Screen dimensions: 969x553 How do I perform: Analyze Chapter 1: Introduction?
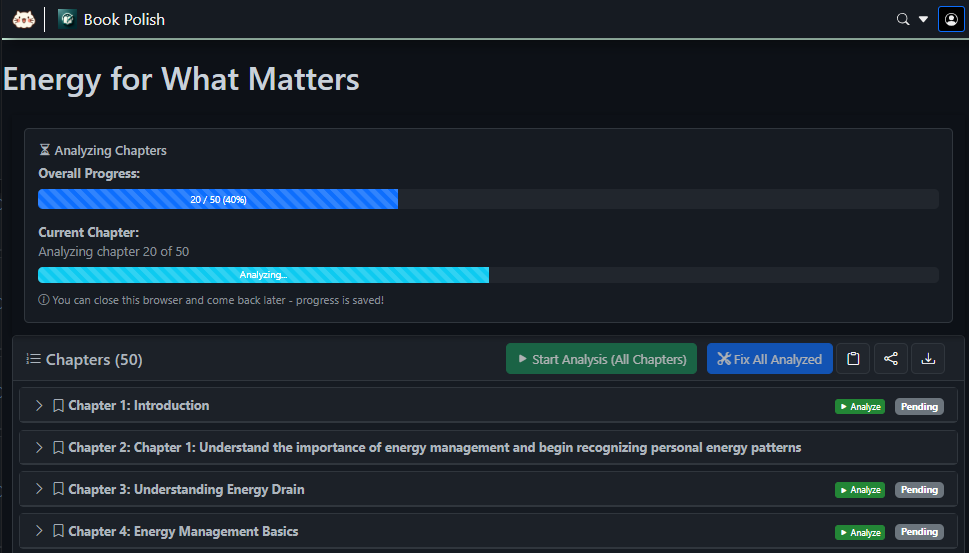pos(860,407)
